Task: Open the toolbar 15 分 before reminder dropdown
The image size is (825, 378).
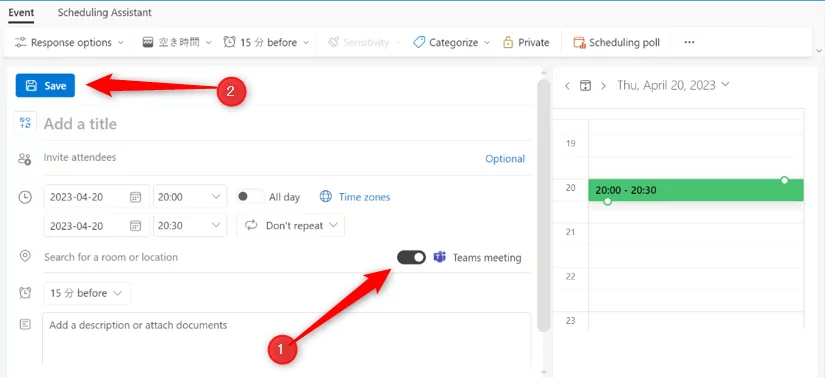Action: 266,43
